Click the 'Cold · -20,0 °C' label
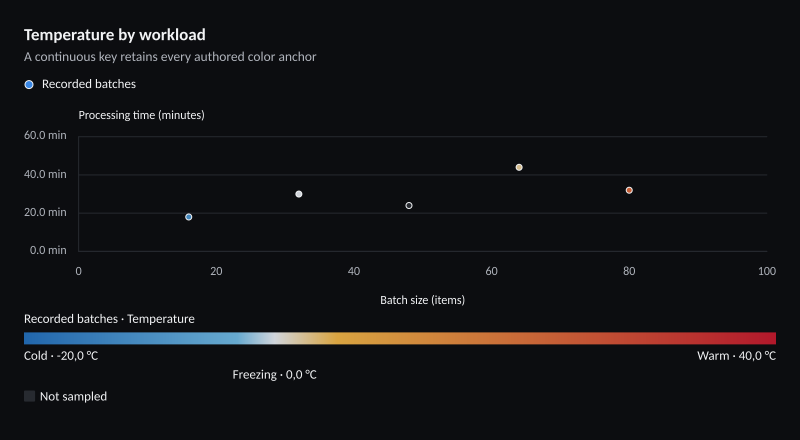The image size is (800, 440). click(61, 356)
